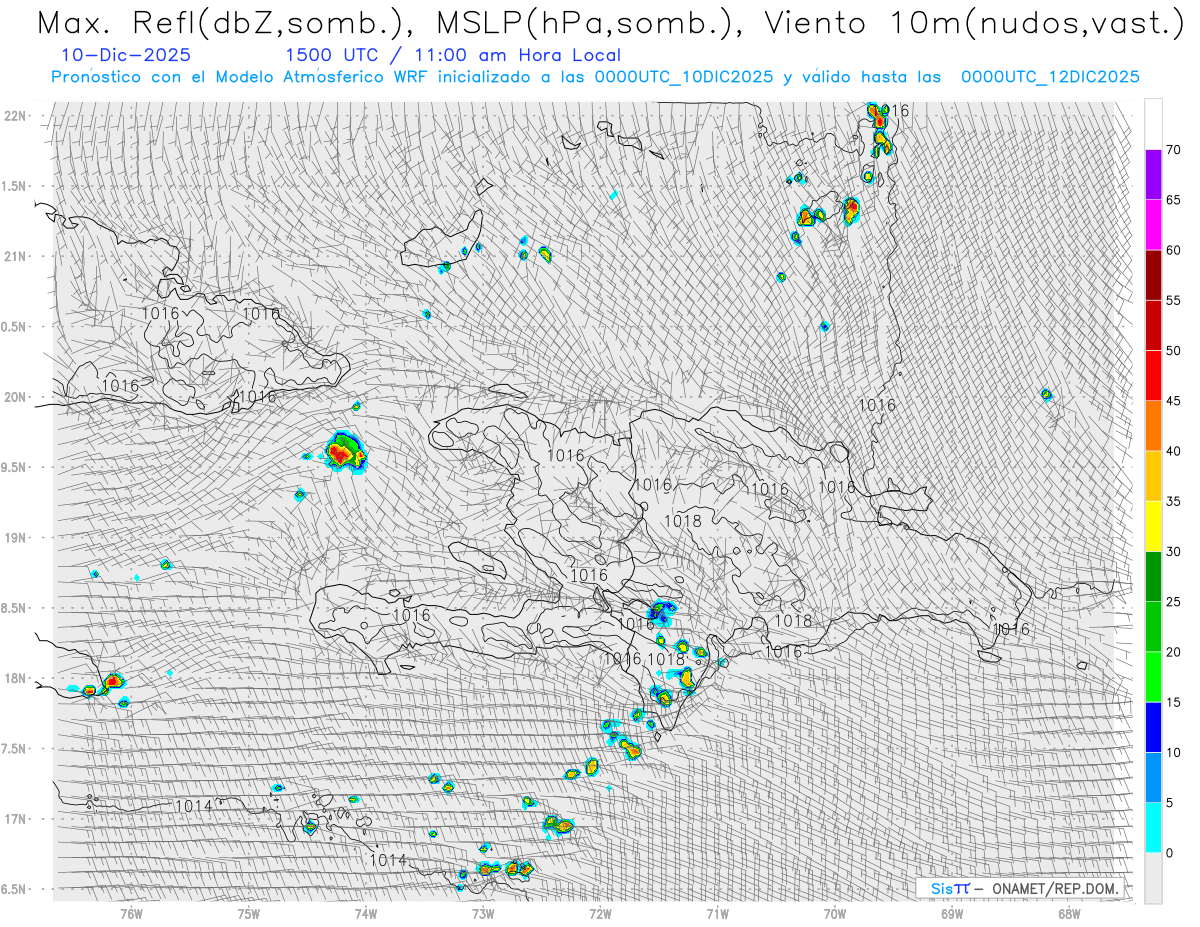Click the bright green 15–20 dBZ segment

pos(1153,677)
